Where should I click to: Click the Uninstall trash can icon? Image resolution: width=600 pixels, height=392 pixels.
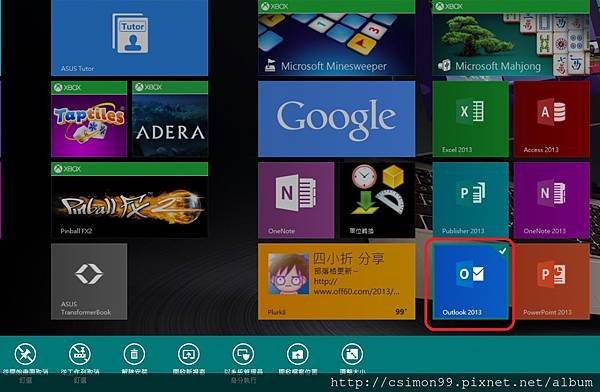pyautogui.click(x=134, y=354)
